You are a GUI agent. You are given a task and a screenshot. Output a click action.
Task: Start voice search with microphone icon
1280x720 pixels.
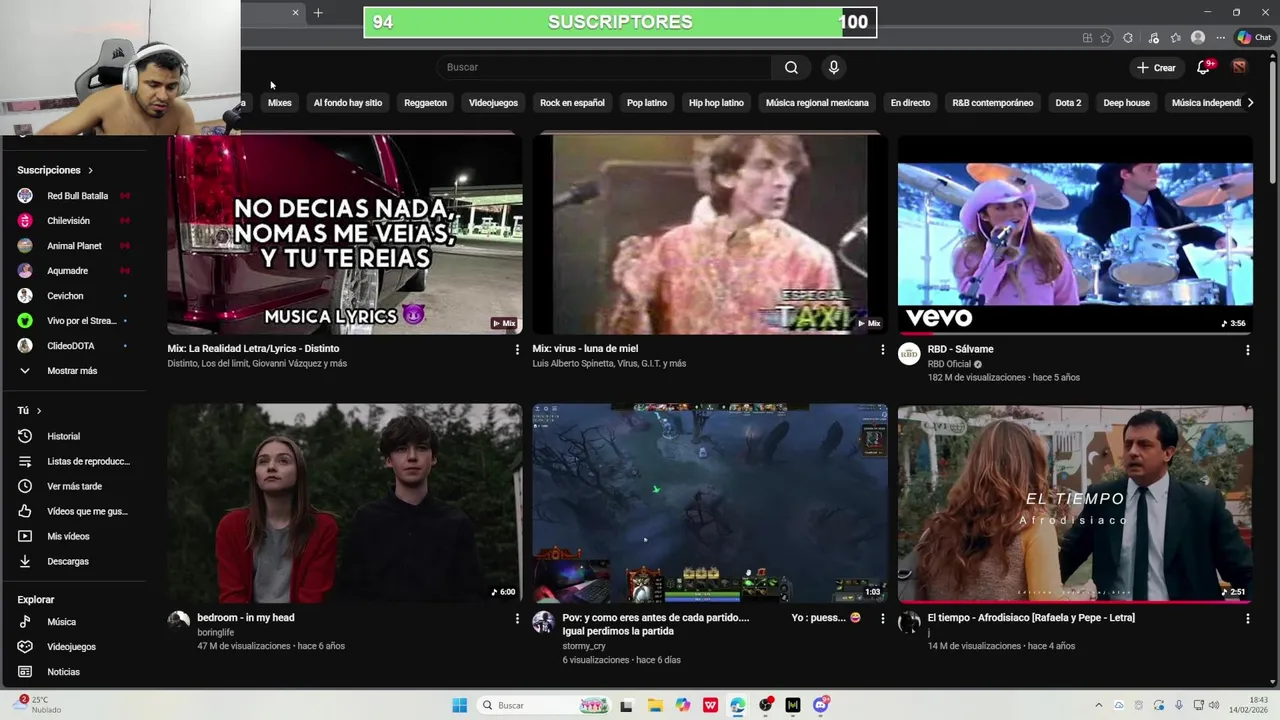[834, 67]
